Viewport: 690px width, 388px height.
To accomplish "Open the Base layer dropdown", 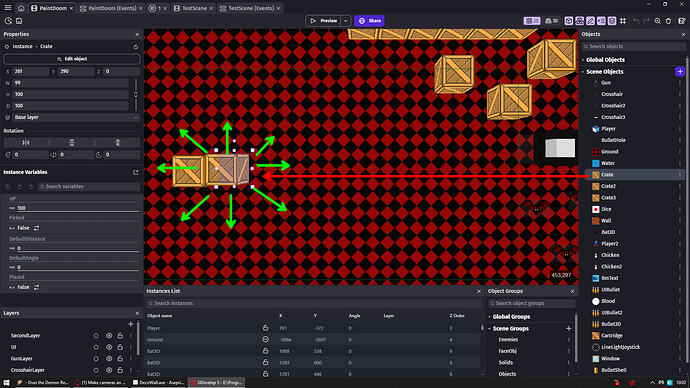I will [x=76, y=117].
